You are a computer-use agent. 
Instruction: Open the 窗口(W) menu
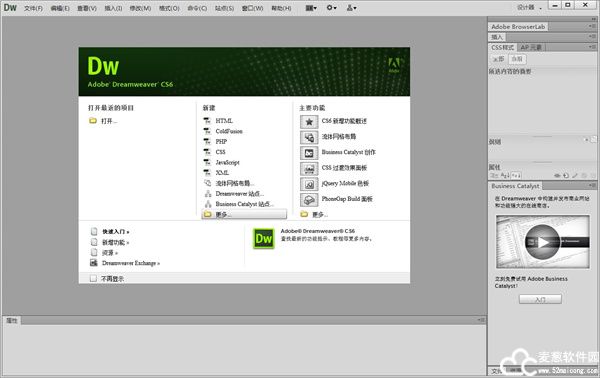pos(253,8)
